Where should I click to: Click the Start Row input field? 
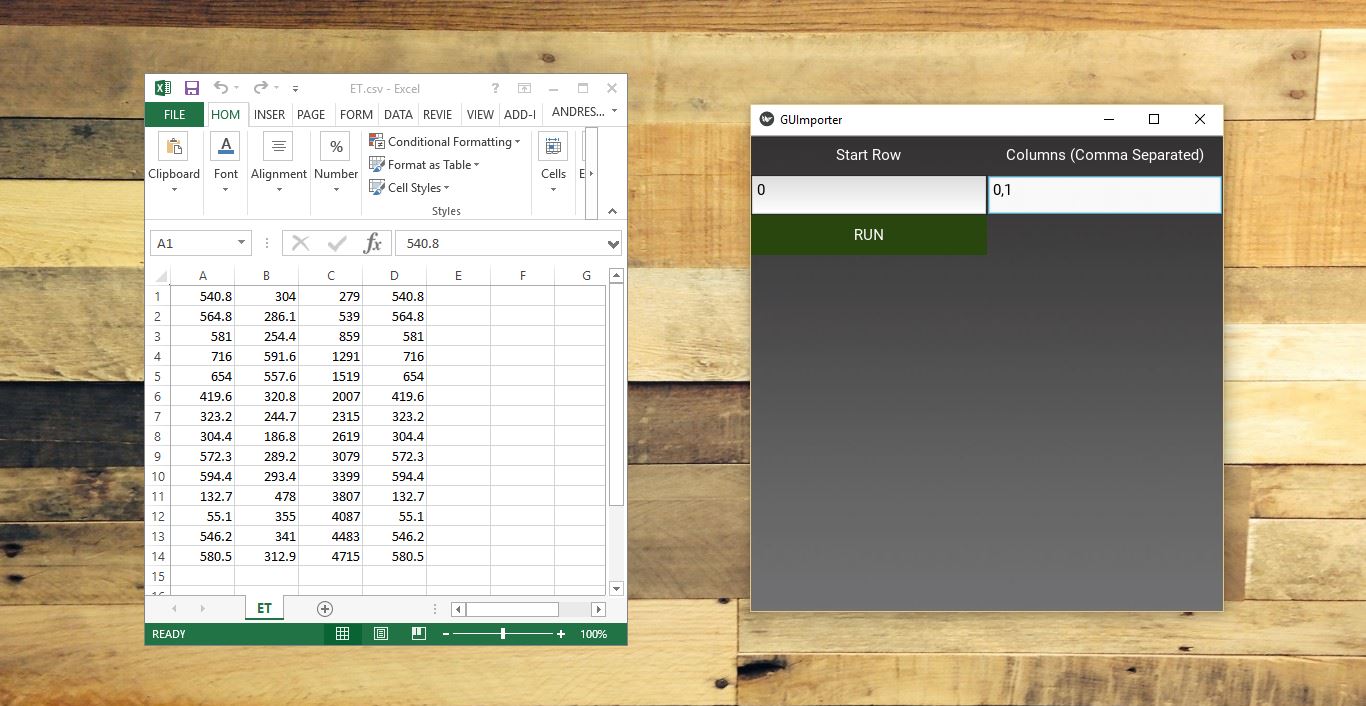pos(868,194)
